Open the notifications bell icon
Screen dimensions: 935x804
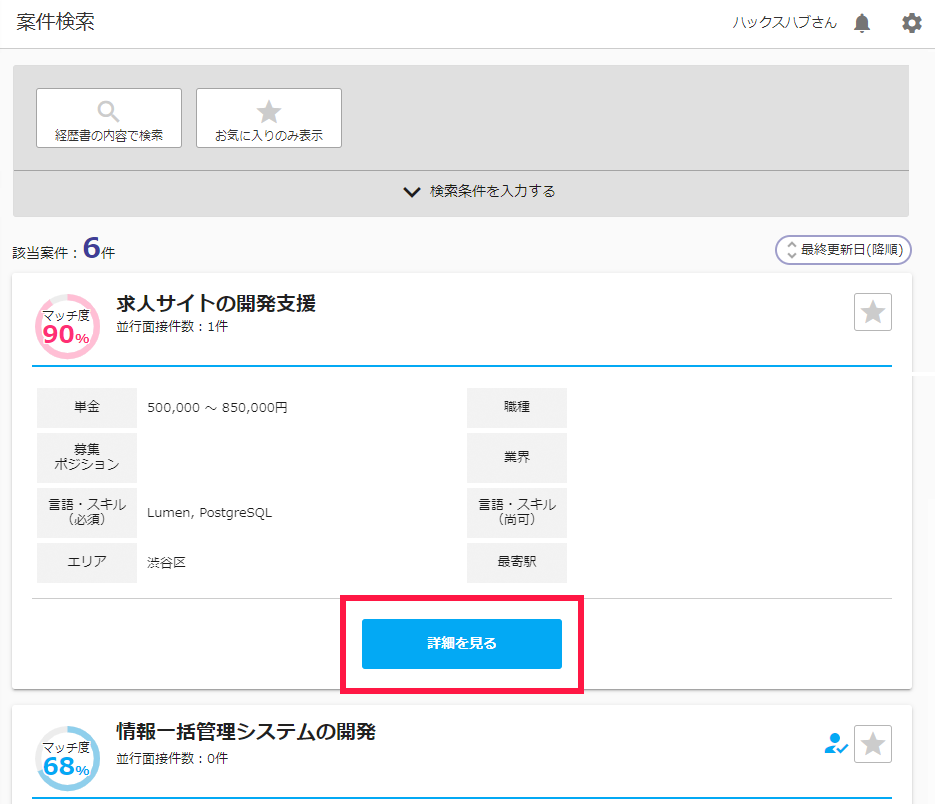[862, 23]
